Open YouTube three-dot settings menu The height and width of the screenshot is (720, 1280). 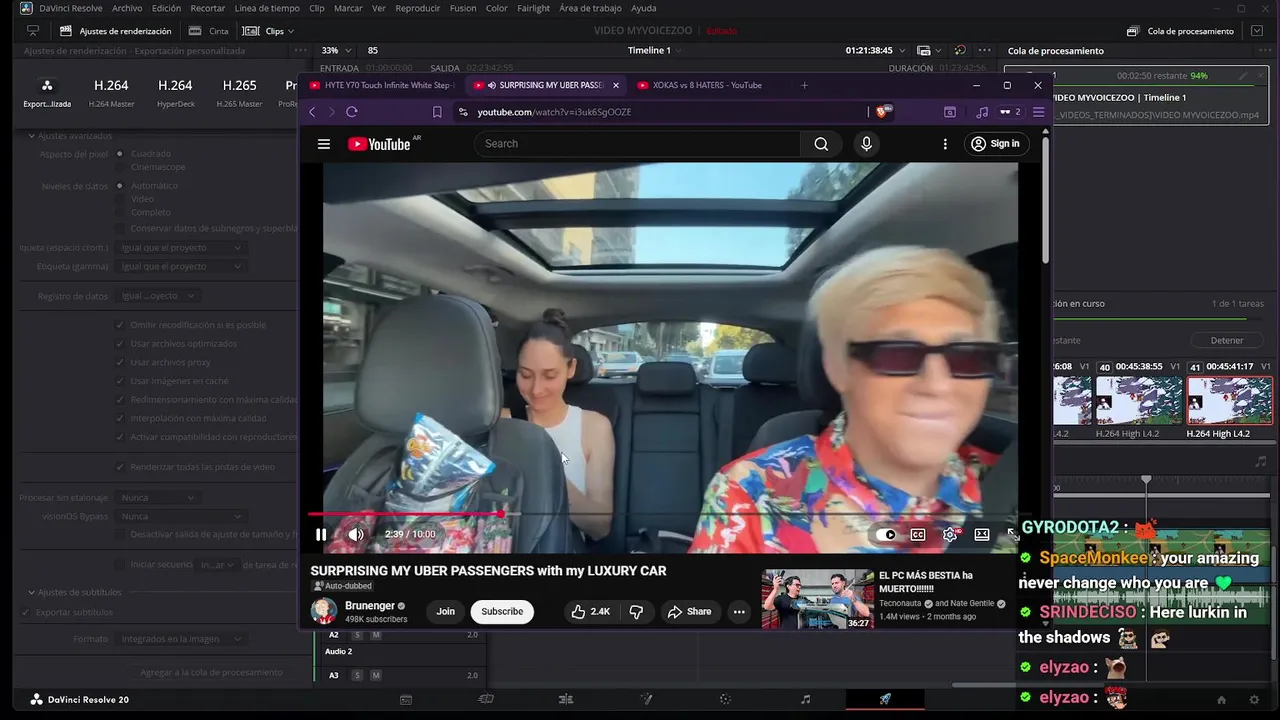click(x=945, y=144)
